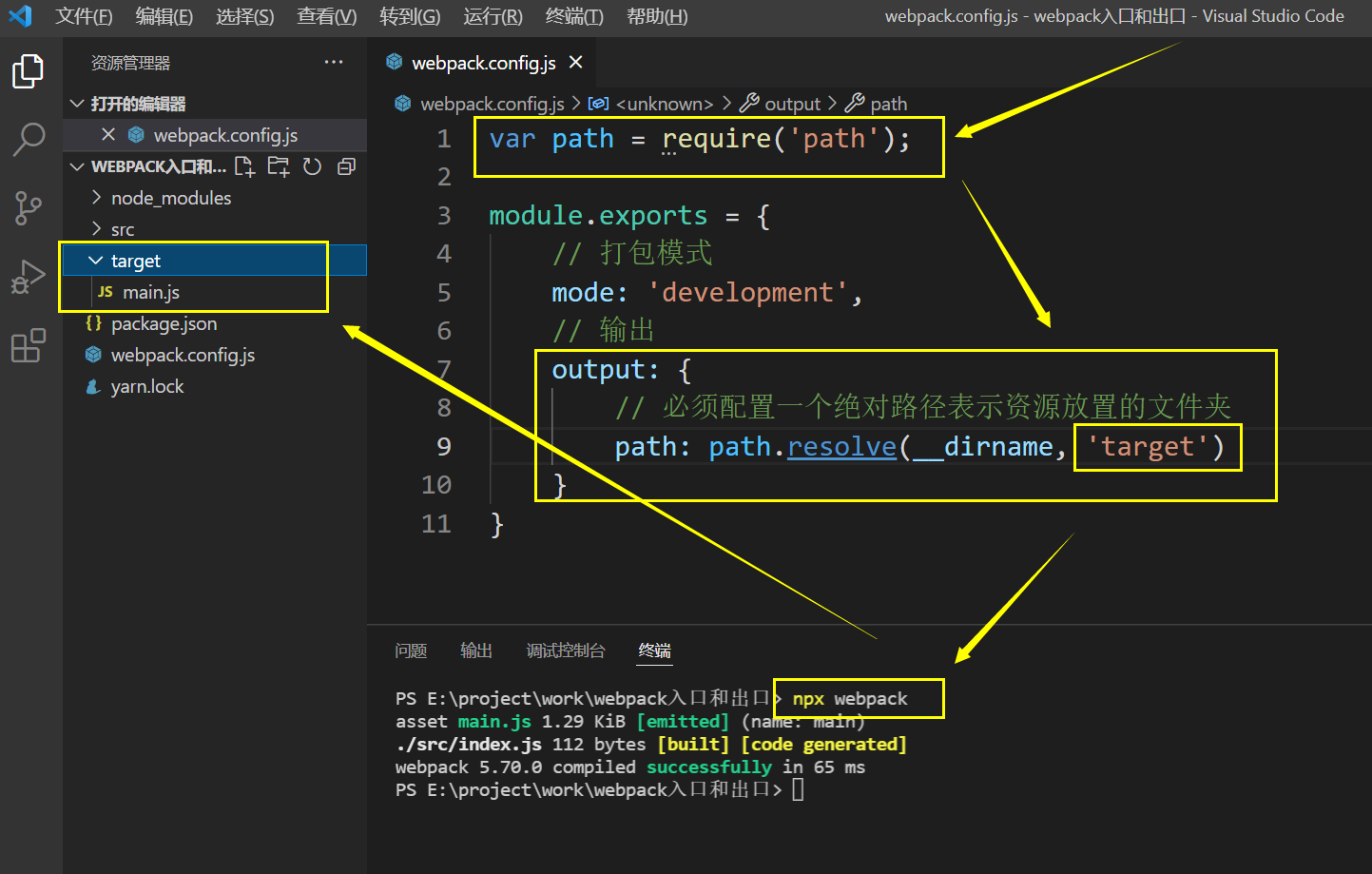Open the 转到(G) menu
The image size is (1372, 874).
click(410, 16)
